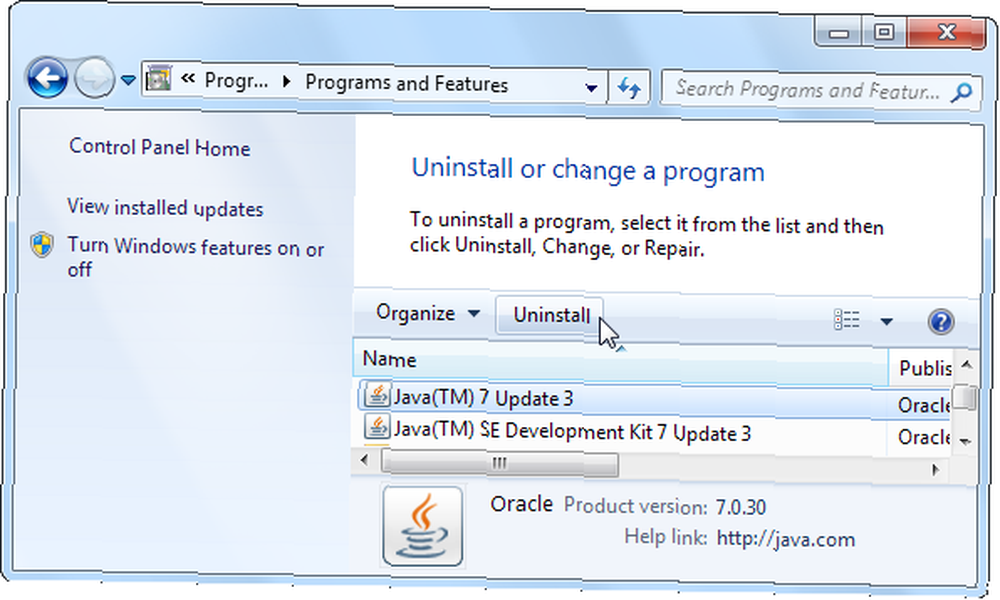Change view using the view icon
This screenshot has width=1000, height=600.
tap(846, 319)
